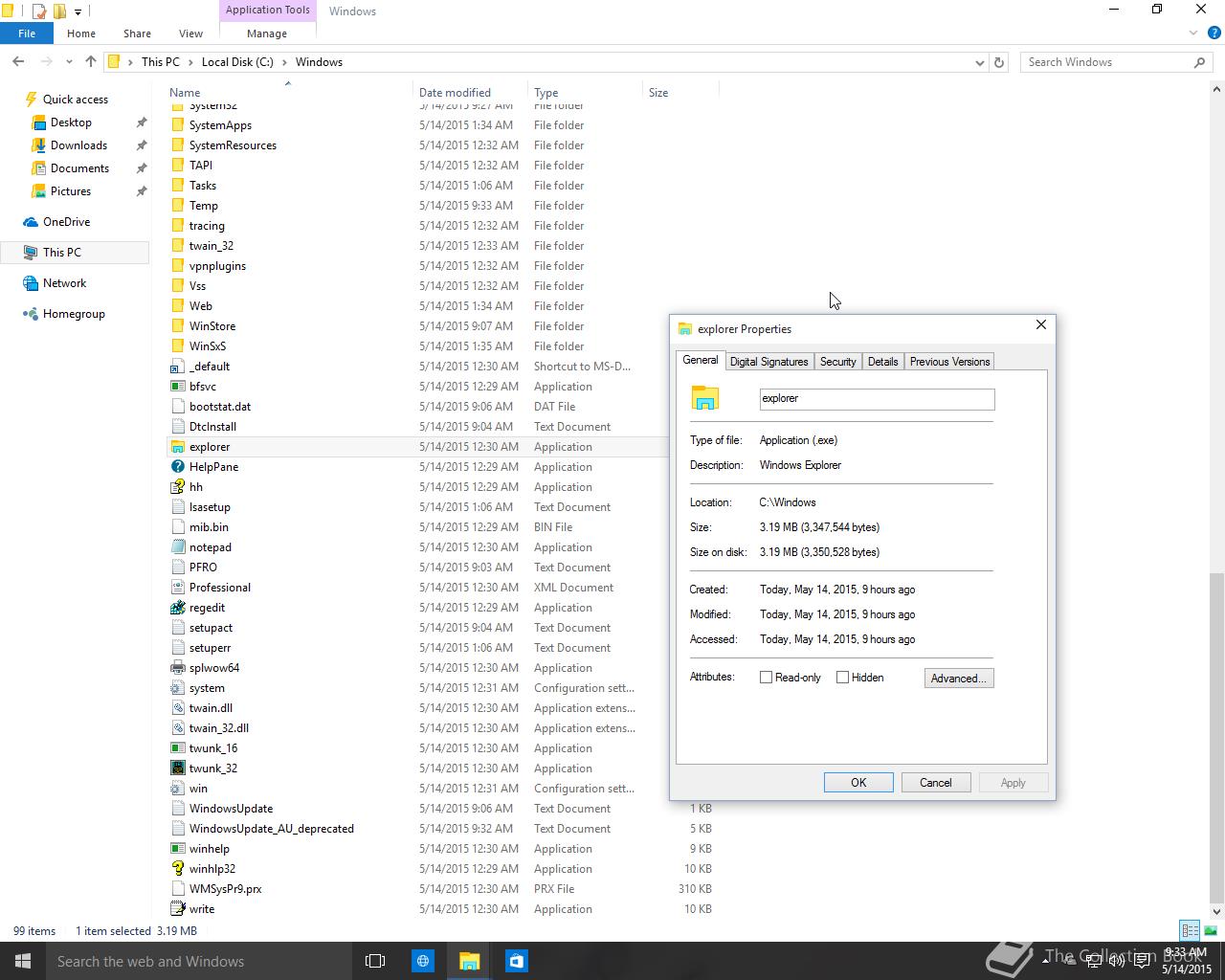Click the file list vertical scrollbar thumb
This screenshot has height=980, width=1225.
point(1216,737)
